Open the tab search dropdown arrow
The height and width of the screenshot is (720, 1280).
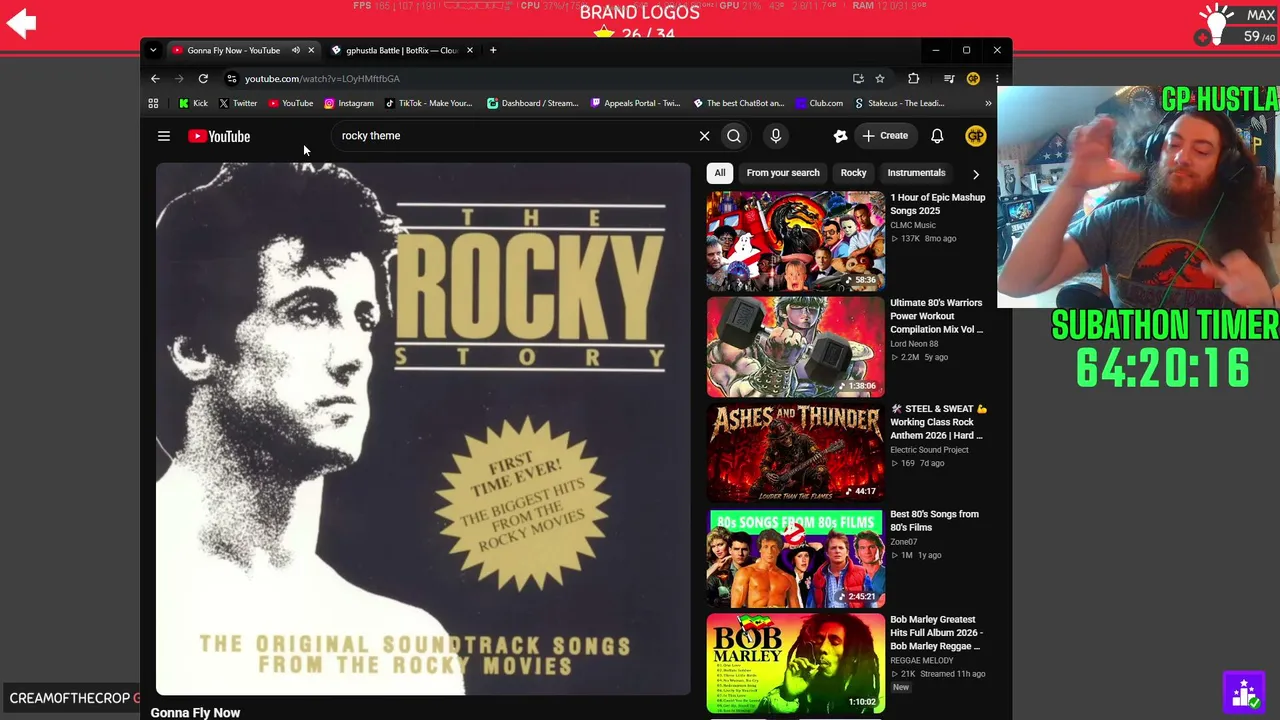click(153, 50)
